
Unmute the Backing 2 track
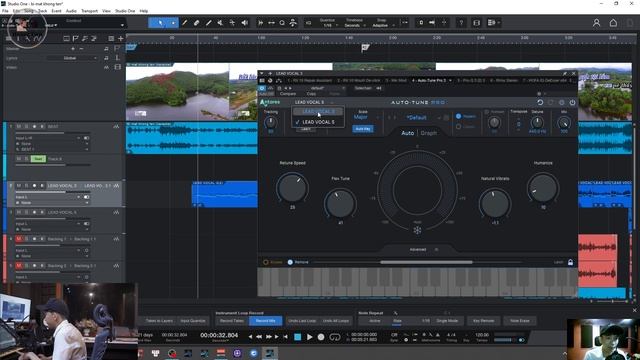[x=18, y=266]
